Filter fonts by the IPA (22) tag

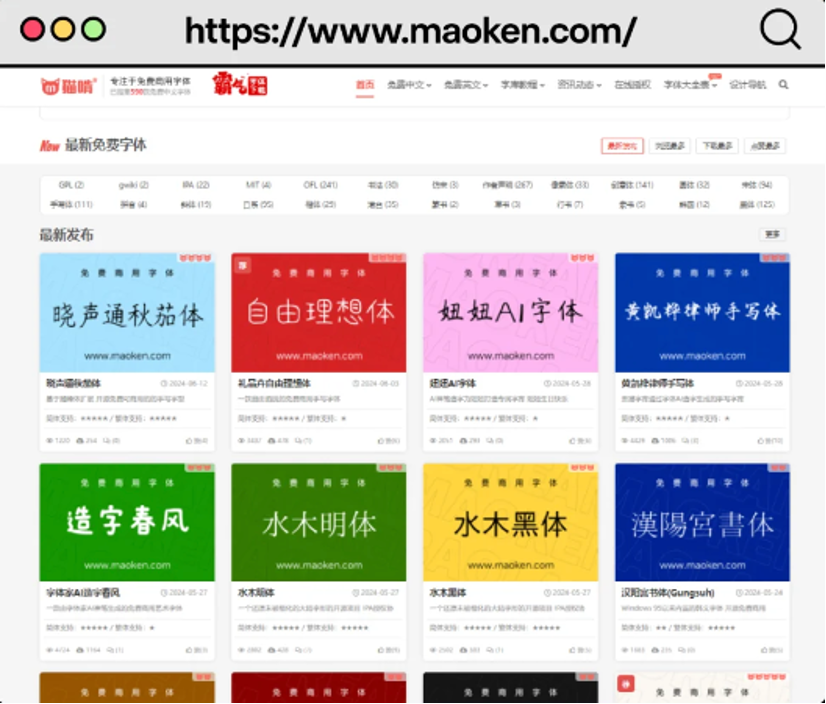[x=196, y=185]
